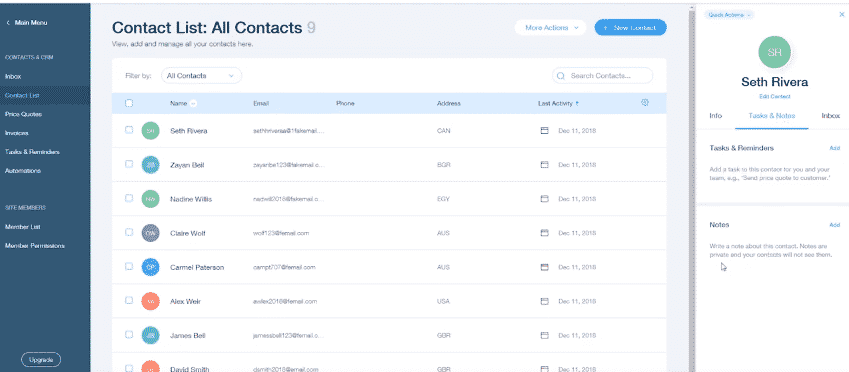Open Member Permissions in the sidebar

pyautogui.click(x=35, y=245)
